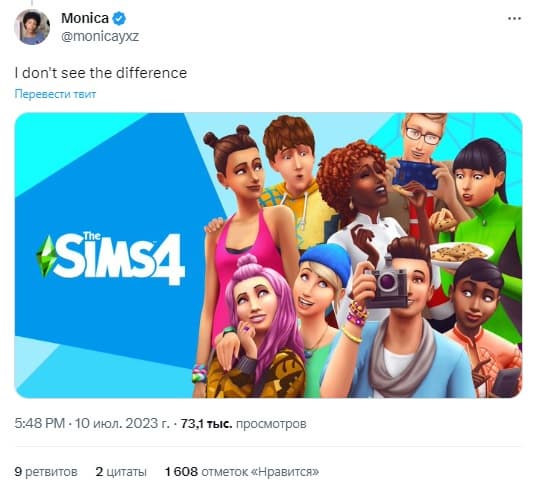Click the Перевести твит link
537x488 pixels.
[x=55, y=94]
